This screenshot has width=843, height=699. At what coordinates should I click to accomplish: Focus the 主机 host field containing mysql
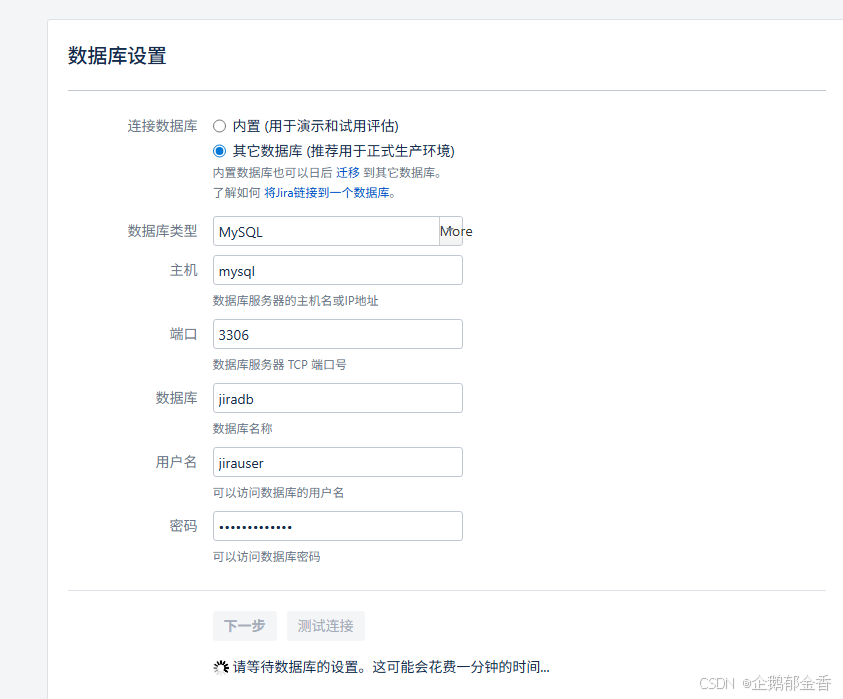click(x=338, y=270)
